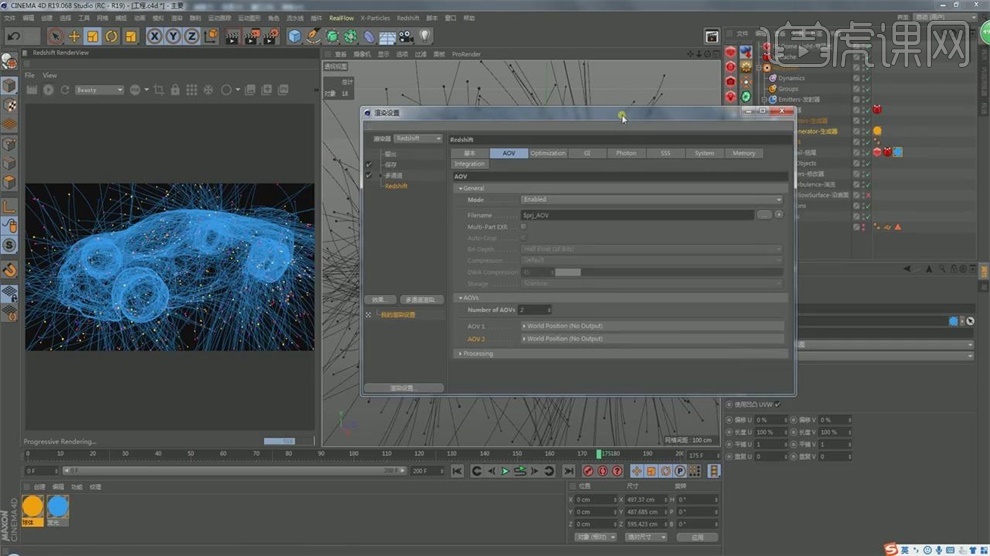The height and width of the screenshot is (556, 990).
Task: Toggle the Multi-Pass checkbox in render settings list
Action: pos(369,175)
